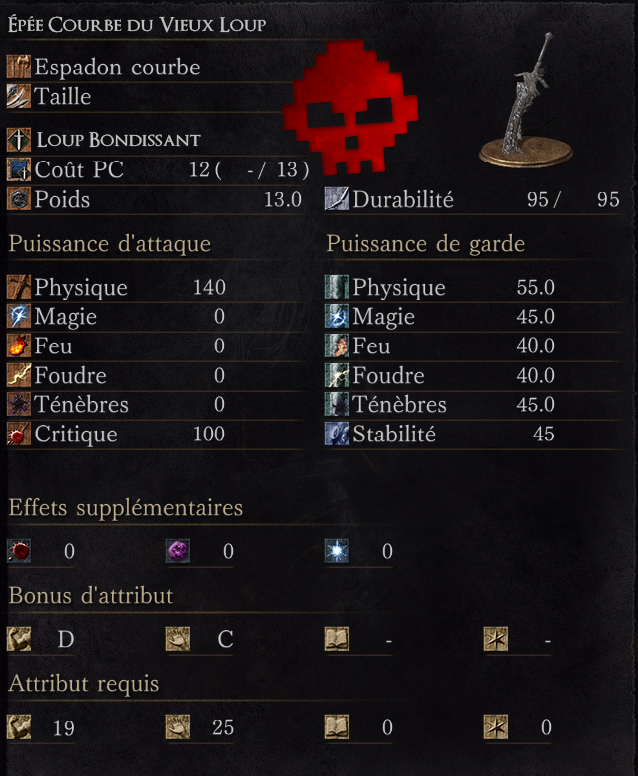Click the intelligence requirement book icon
The height and width of the screenshot is (776, 638).
337,727
